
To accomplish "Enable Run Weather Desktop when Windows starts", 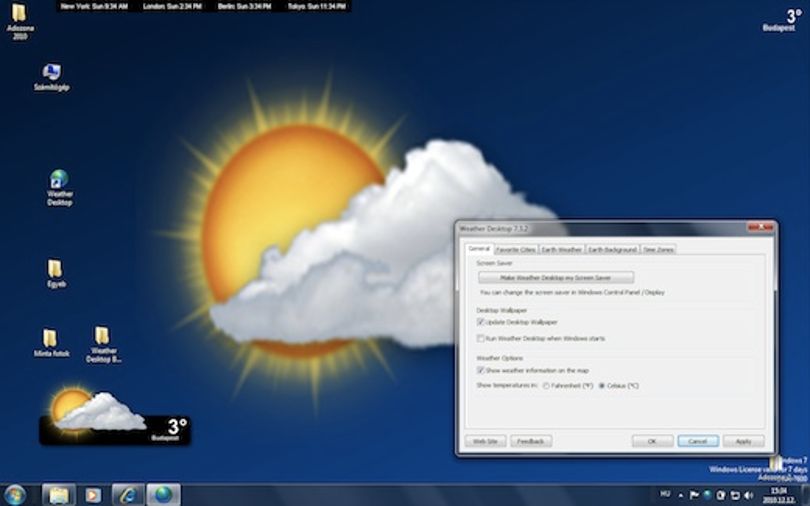I will tap(480, 339).
